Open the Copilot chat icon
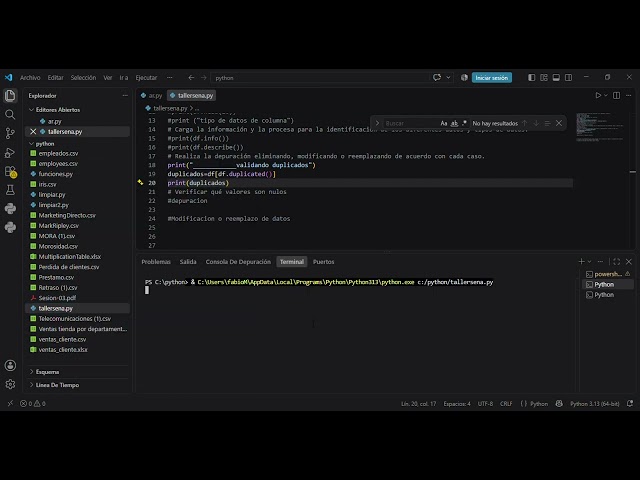Screen dimensions: 640x480 pyautogui.click(x=437, y=78)
